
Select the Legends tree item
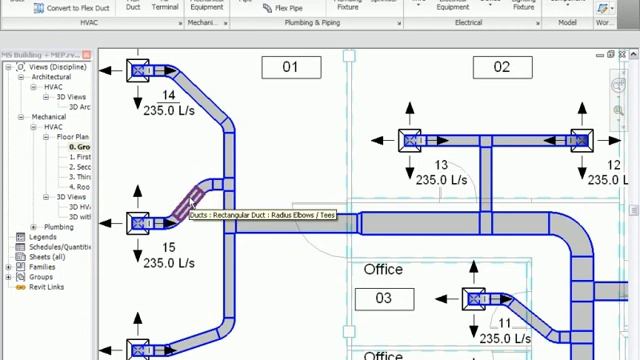43,237
